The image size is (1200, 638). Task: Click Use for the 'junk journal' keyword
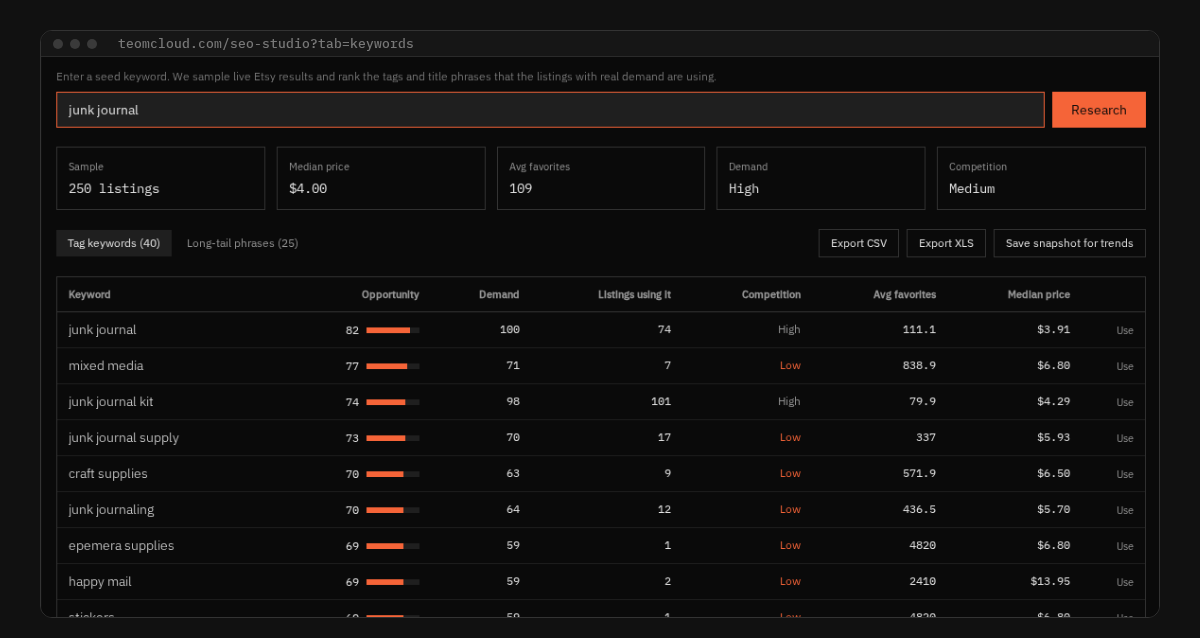coord(1125,330)
